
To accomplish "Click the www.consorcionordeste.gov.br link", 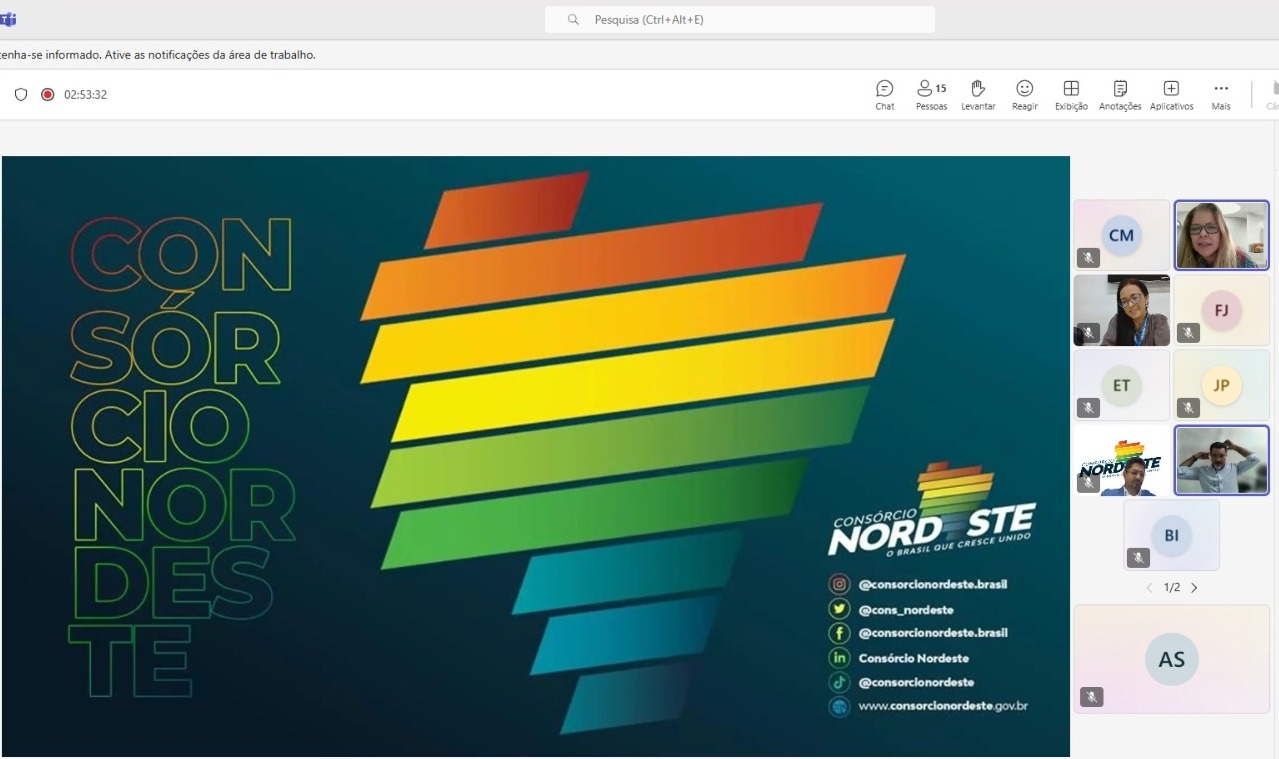I will point(942,706).
